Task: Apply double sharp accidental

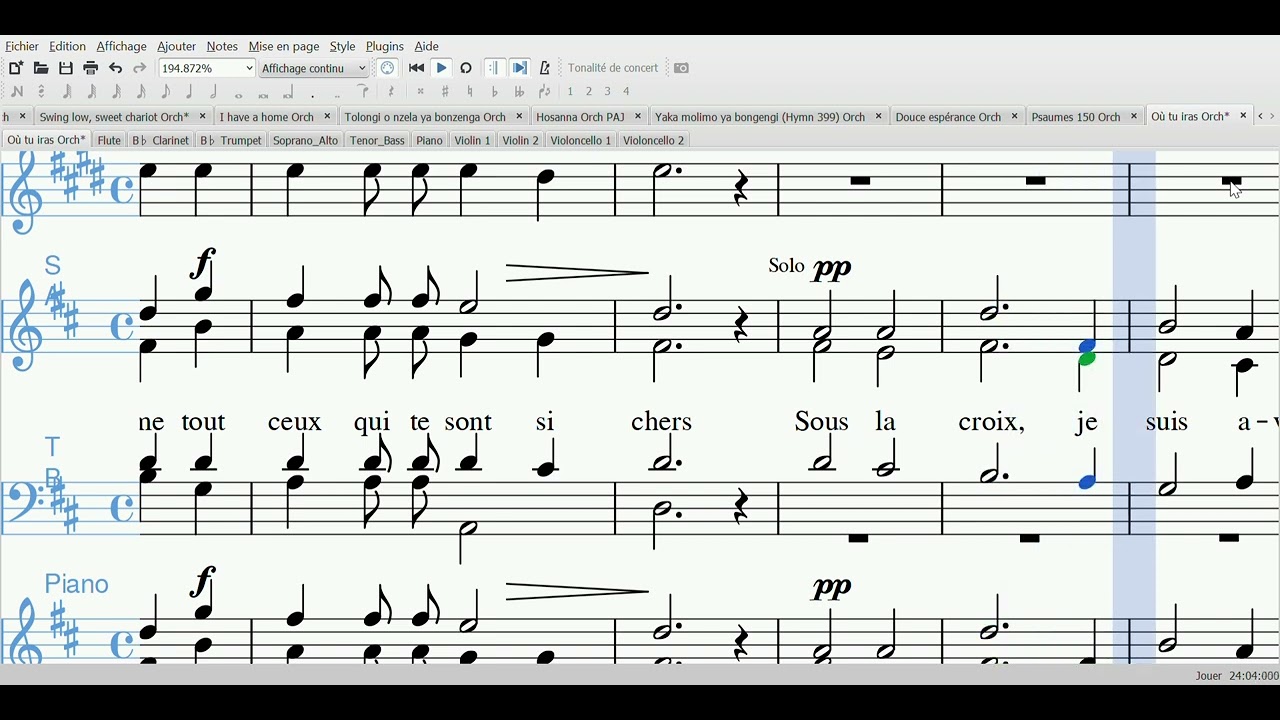Action: 421,92
